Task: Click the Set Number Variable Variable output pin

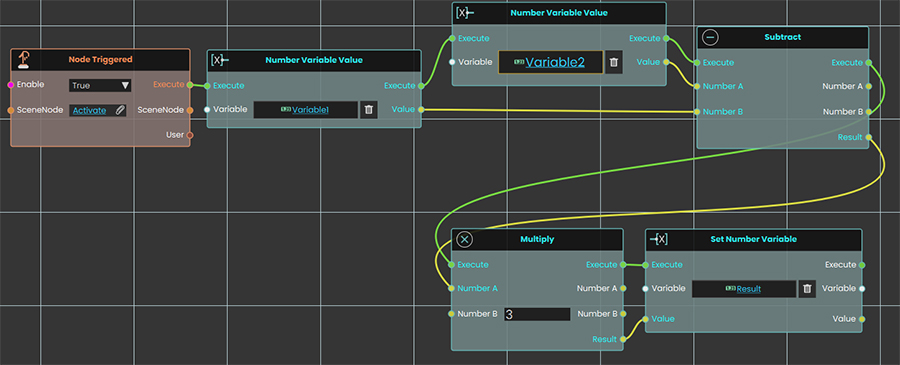Action: 862,288
